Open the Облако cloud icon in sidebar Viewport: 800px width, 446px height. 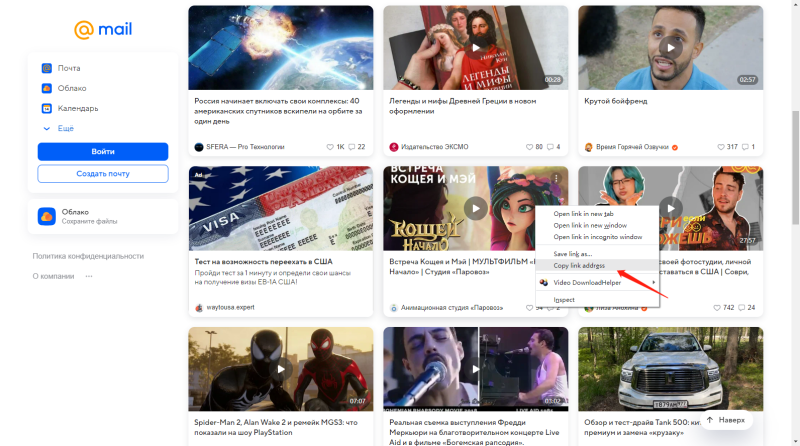pos(46,88)
